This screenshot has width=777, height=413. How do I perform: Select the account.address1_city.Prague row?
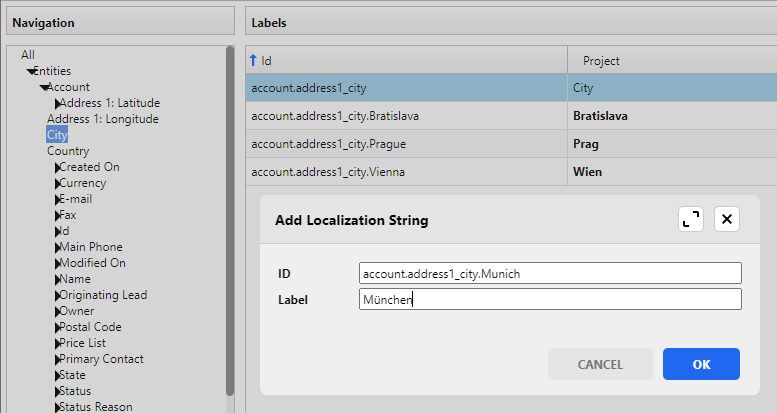[x=406, y=144]
